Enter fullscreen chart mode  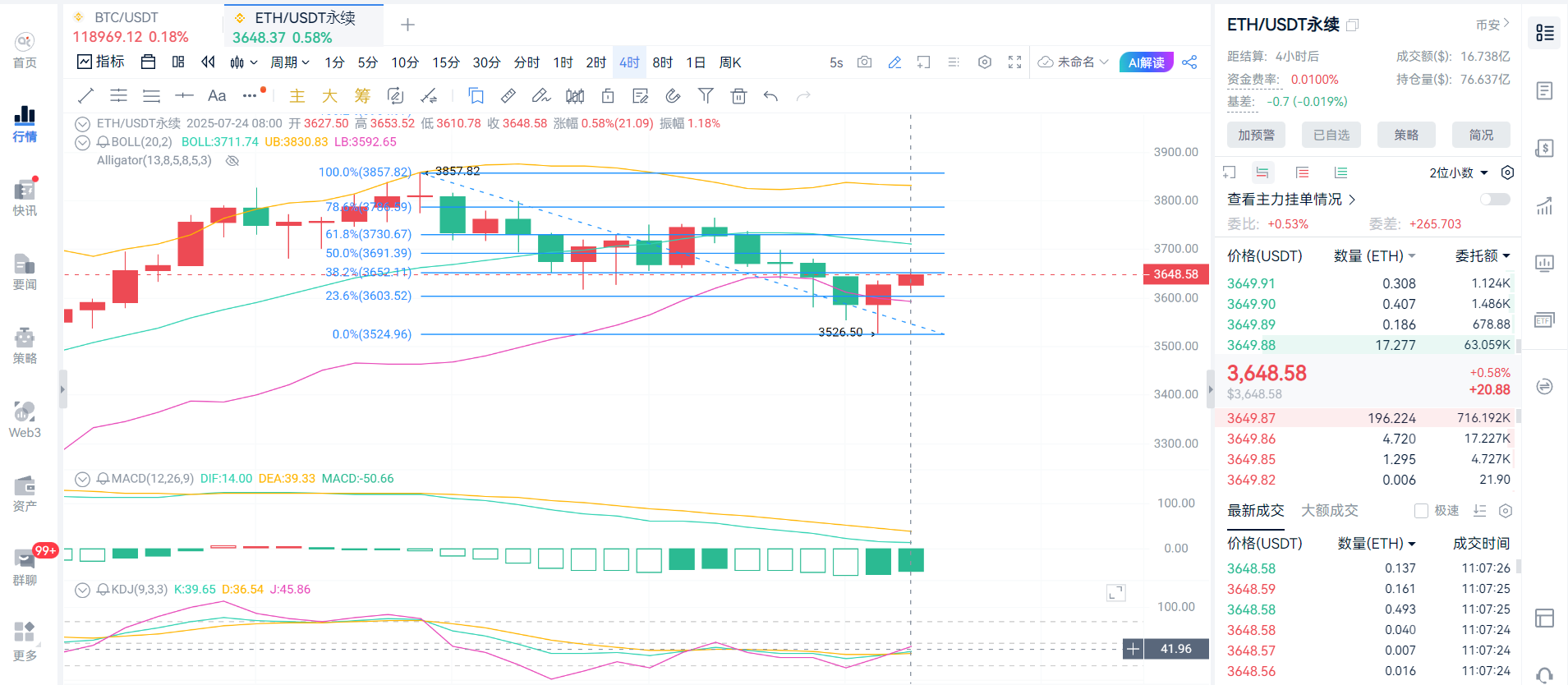tap(1014, 62)
